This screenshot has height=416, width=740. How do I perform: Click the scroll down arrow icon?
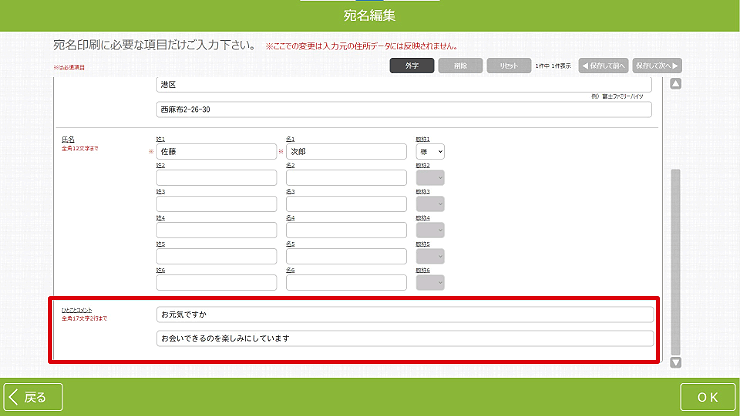point(675,363)
